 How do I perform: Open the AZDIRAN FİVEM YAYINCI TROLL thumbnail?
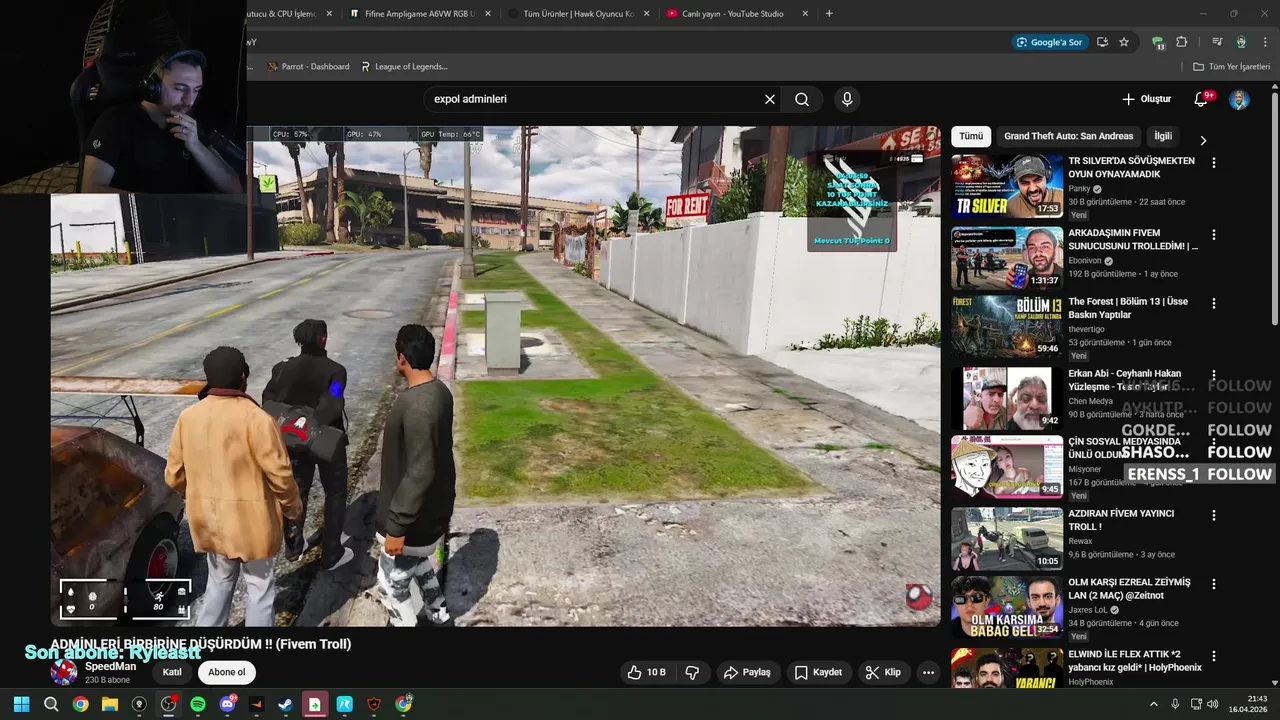(1007, 539)
